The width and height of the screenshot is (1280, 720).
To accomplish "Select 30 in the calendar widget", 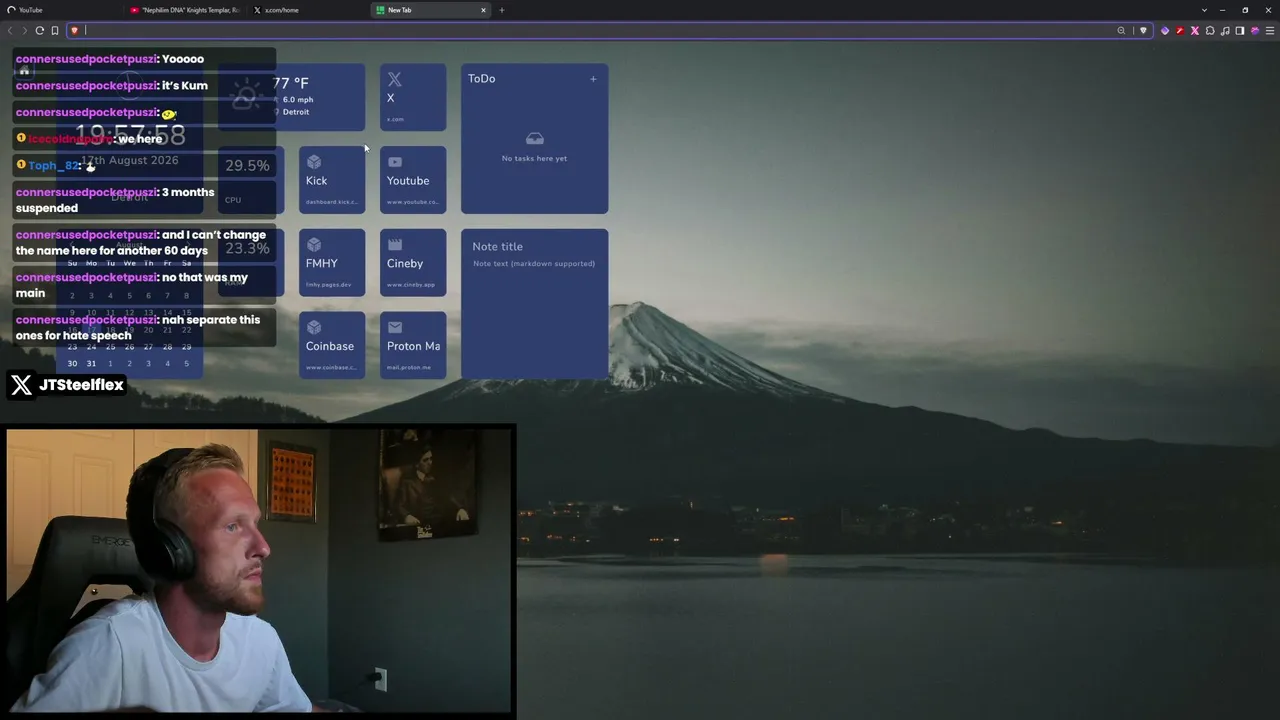I will click(72, 363).
